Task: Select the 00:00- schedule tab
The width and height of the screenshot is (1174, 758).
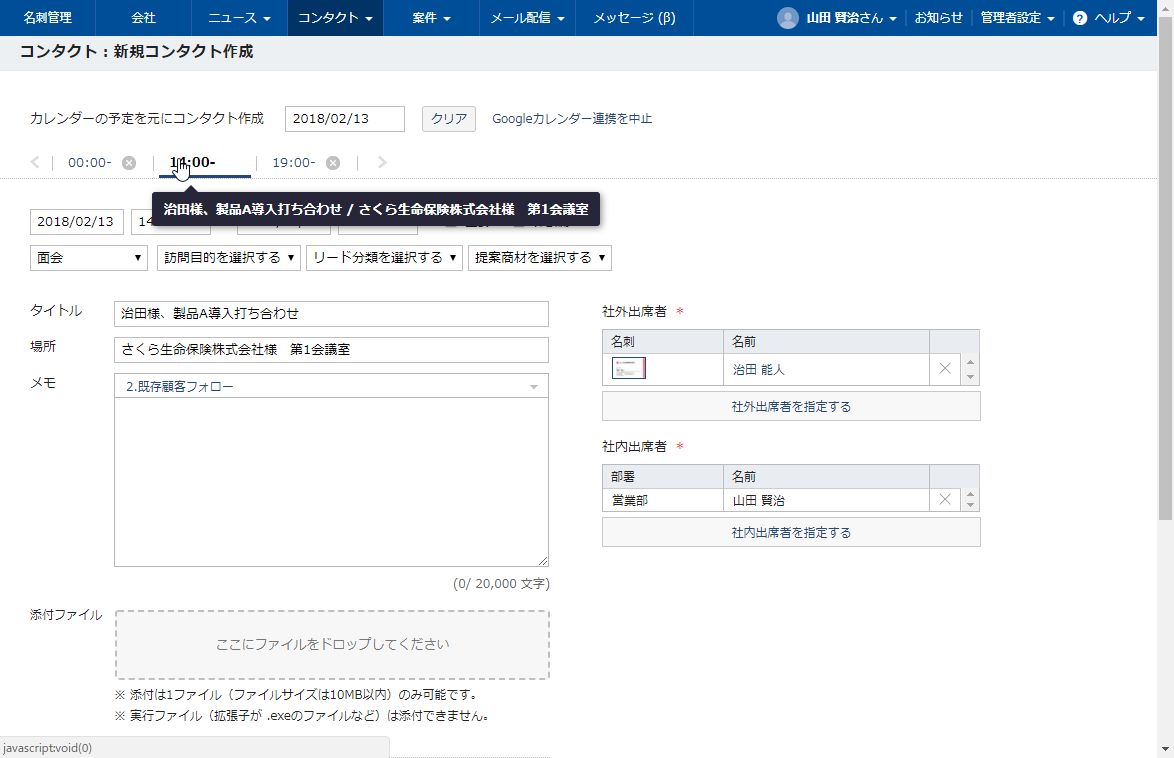Action: (90, 163)
